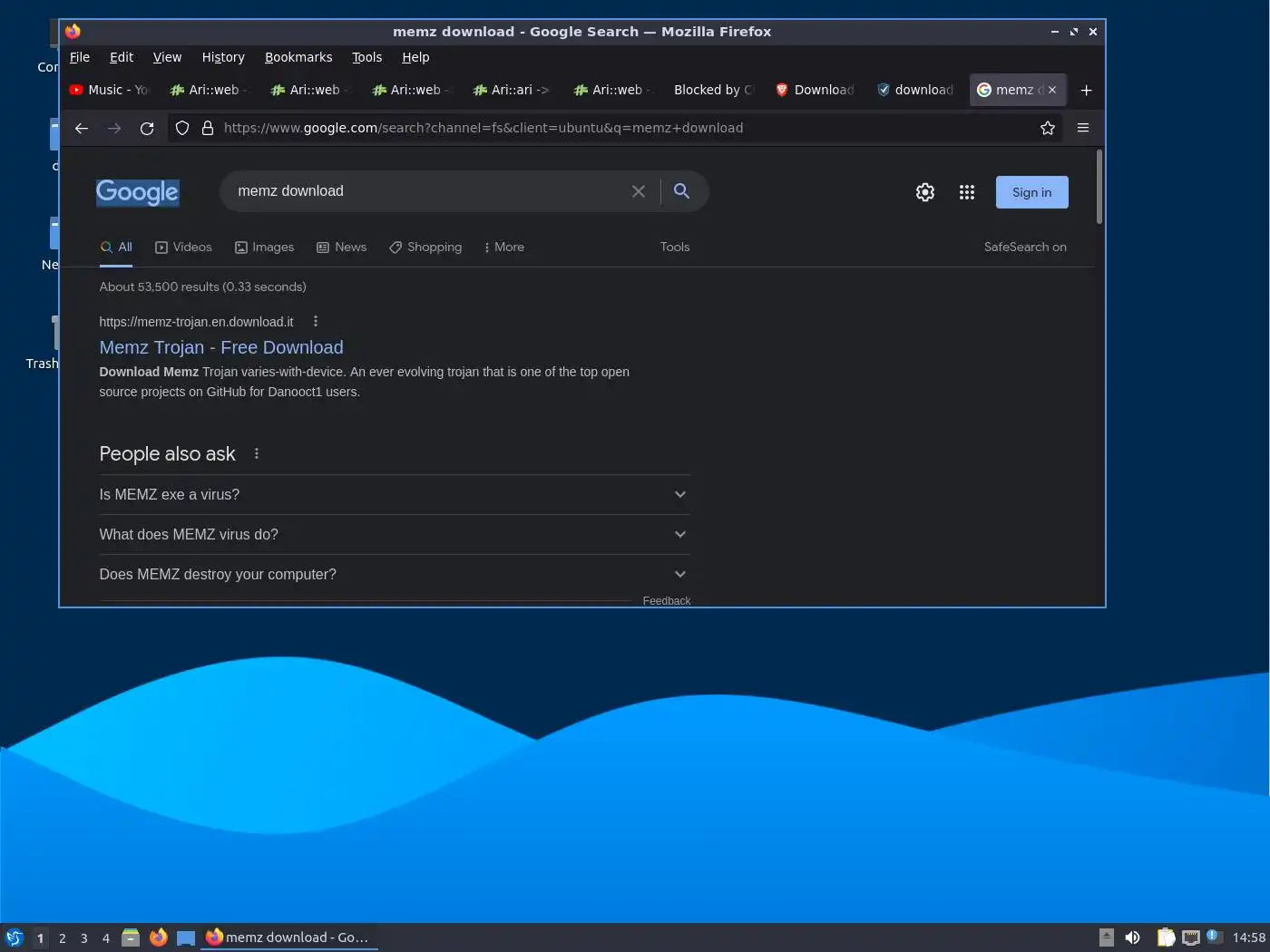1270x952 pixels.
Task: Select the Shopping results tab
Action: click(x=425, y=247)
